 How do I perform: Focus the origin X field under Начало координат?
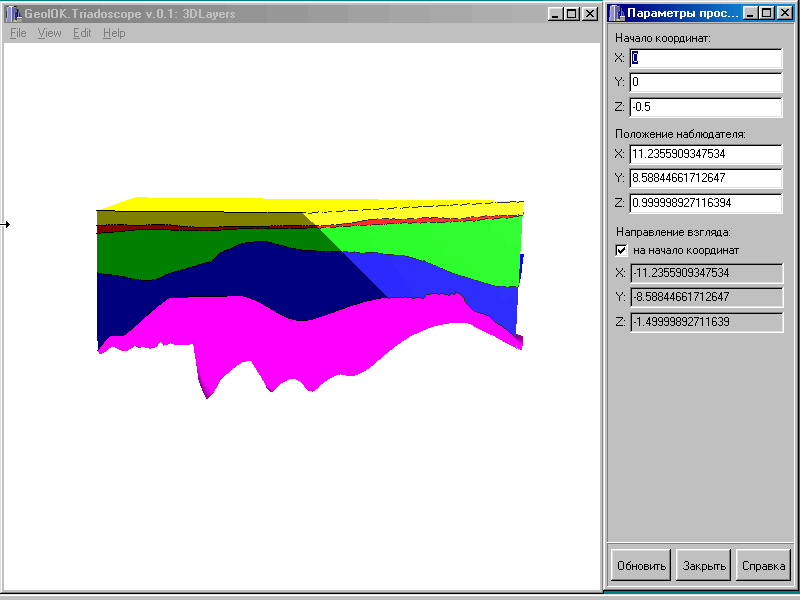[x=705, y=58]
